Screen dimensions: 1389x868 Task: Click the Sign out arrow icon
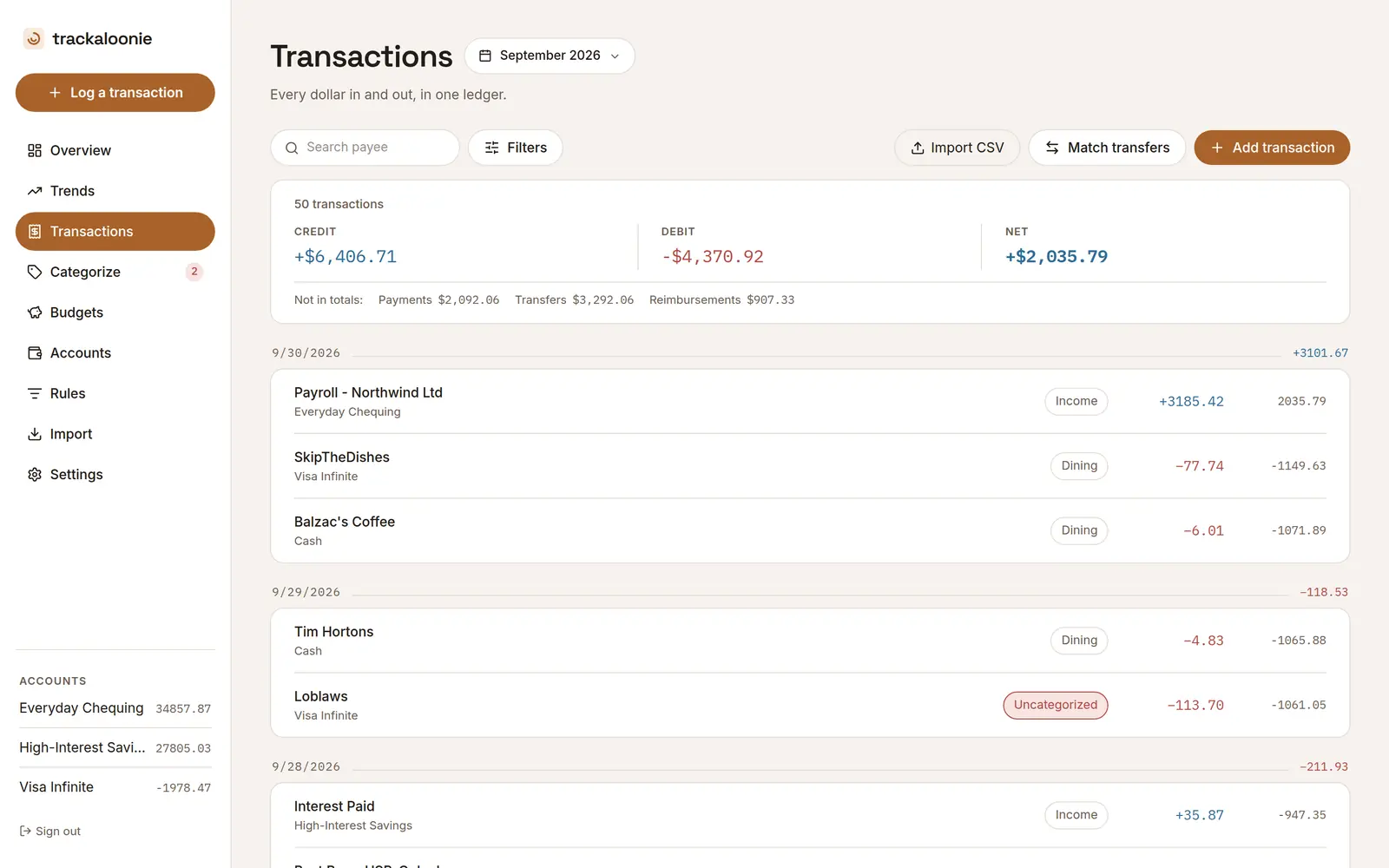pyautogui.click(x=25, y=832)
